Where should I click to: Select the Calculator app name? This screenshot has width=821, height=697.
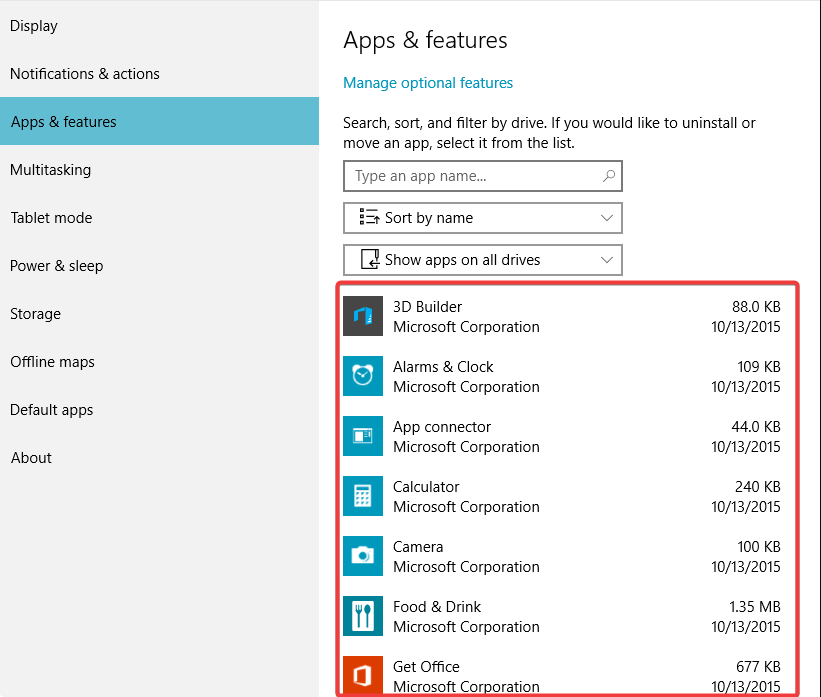[x=426, y=486]
